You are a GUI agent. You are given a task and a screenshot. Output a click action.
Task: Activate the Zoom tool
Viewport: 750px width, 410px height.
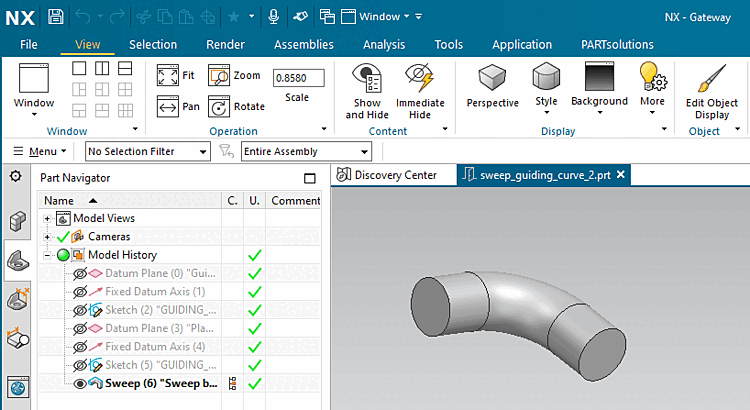pyautogui.click(x=220, y=76)
